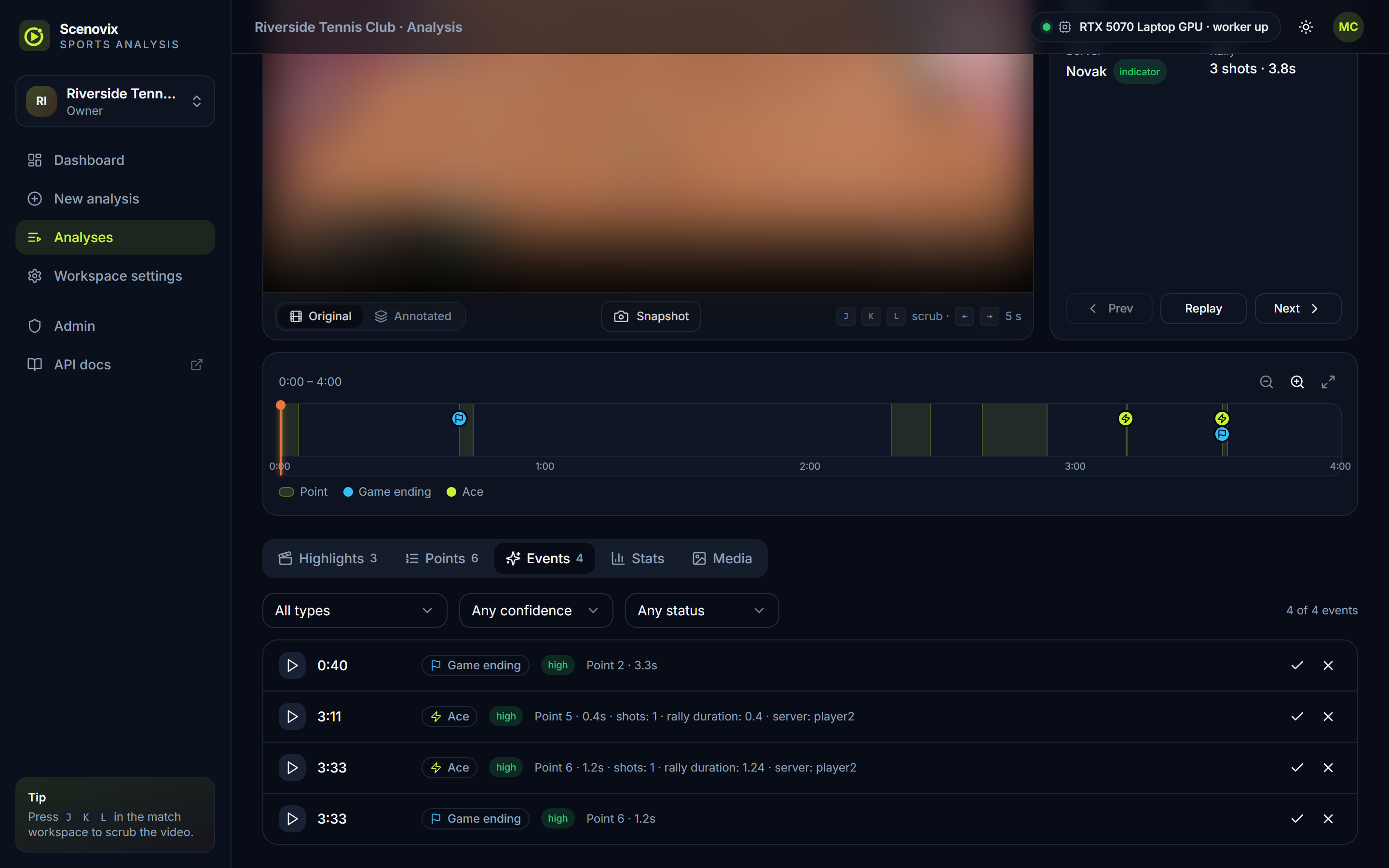Image resolution: width=1389 pixels, height=868 pixels.
Task: Toggle the light/dark theme sun icon
Action: point(1306,27)
